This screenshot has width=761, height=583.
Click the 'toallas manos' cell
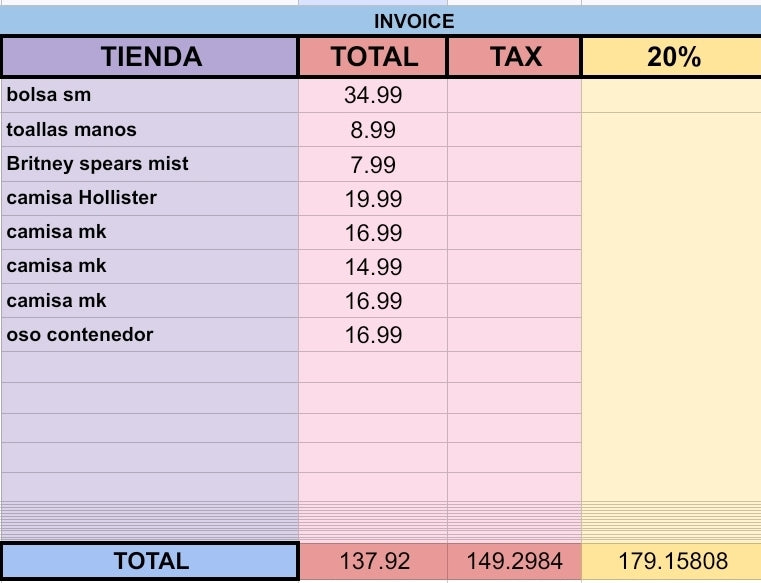[150, 130]
